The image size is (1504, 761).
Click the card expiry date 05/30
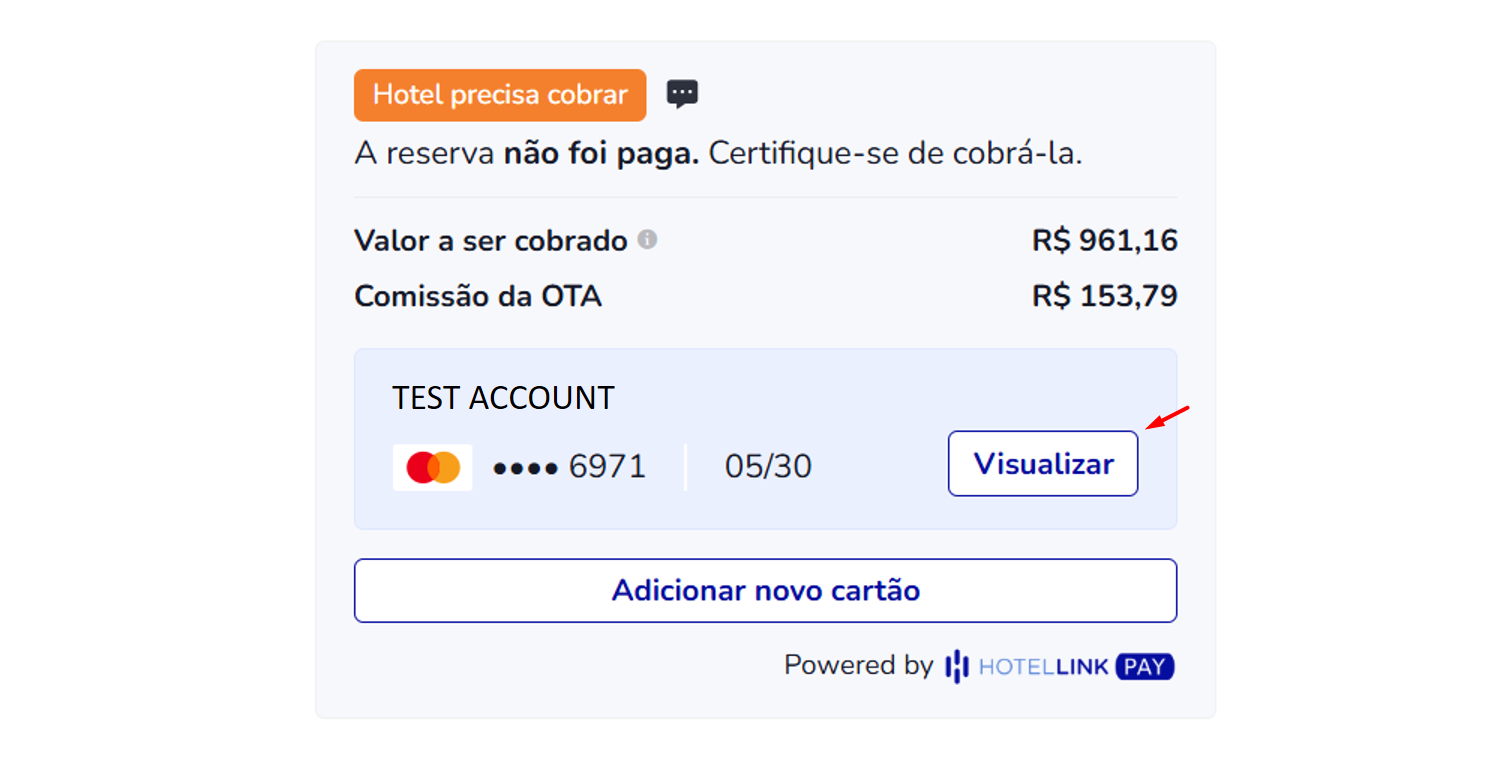[768, 467]
